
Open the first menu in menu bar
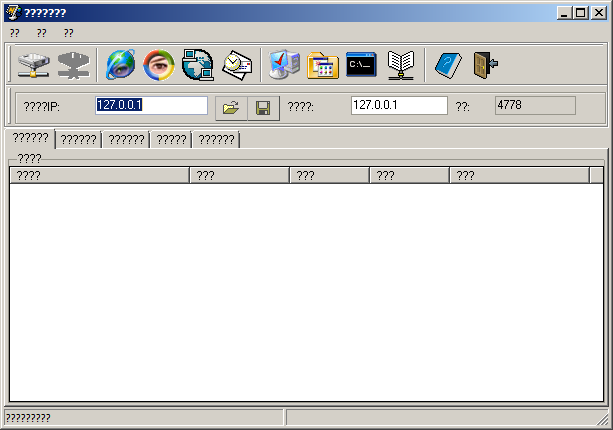pos(15,33)
